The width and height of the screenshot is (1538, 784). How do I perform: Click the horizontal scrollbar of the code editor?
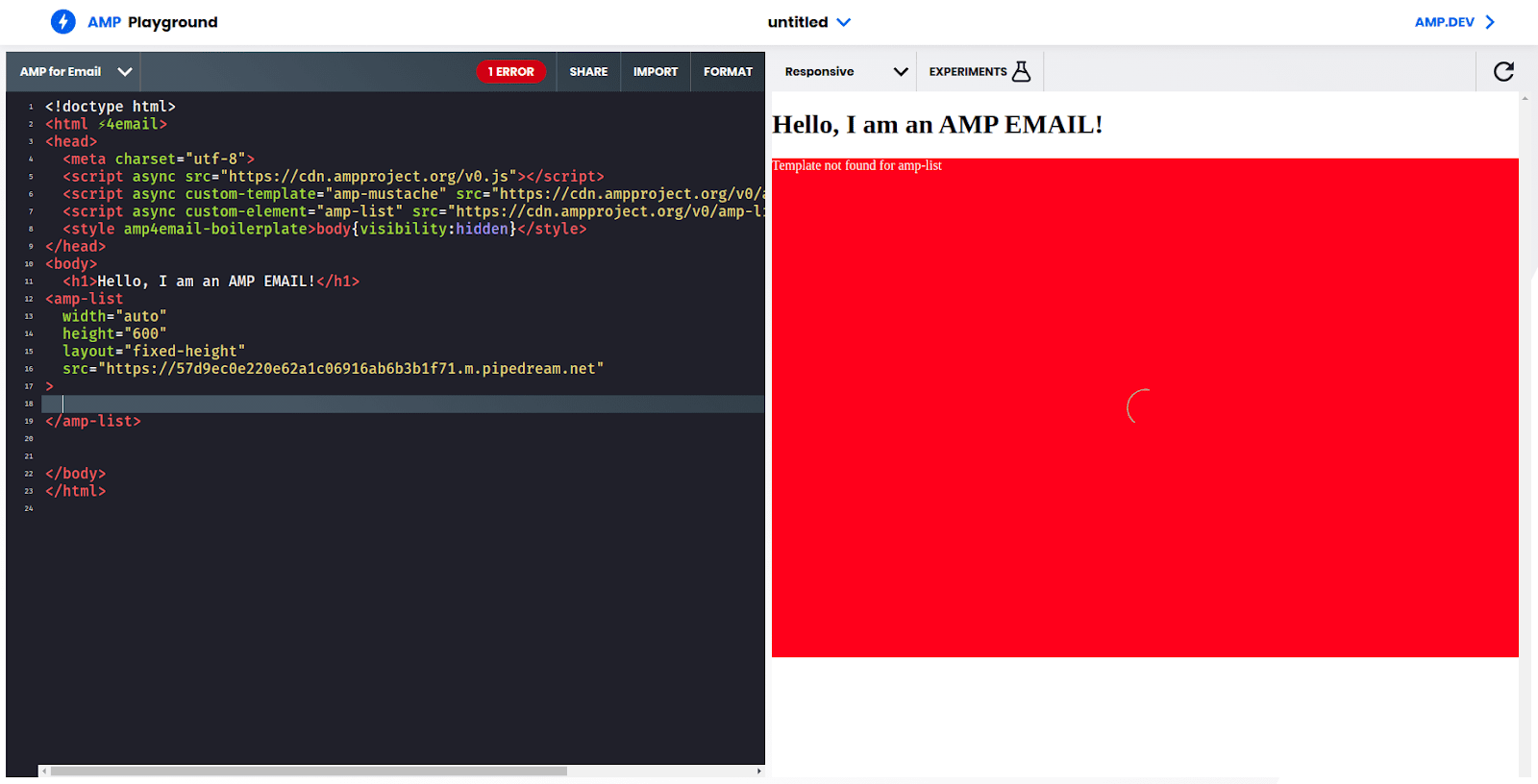[x=309, y=771]
